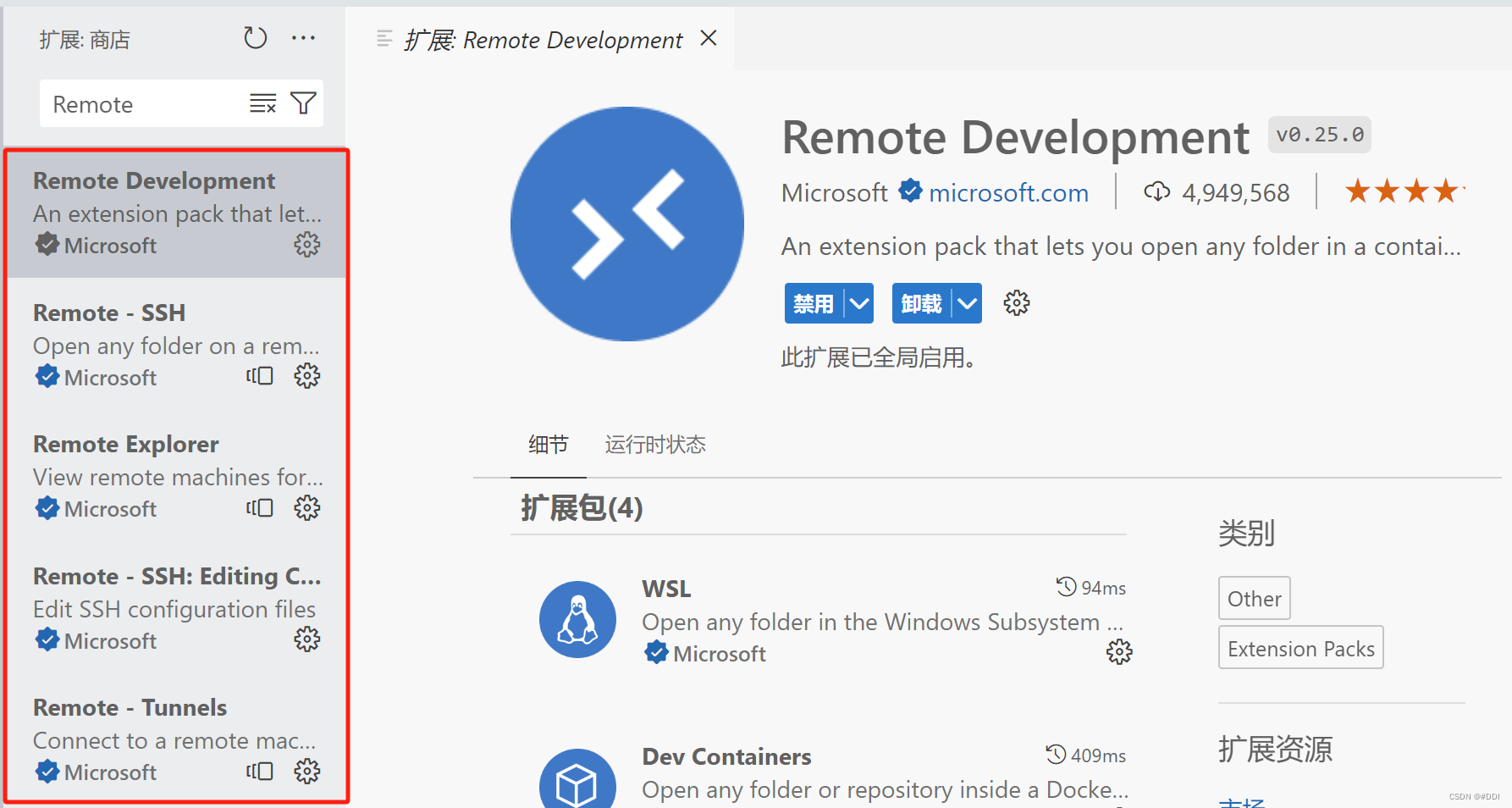Select the 细节 tab
1512x808 pixels.
click(x=548, y=445)
